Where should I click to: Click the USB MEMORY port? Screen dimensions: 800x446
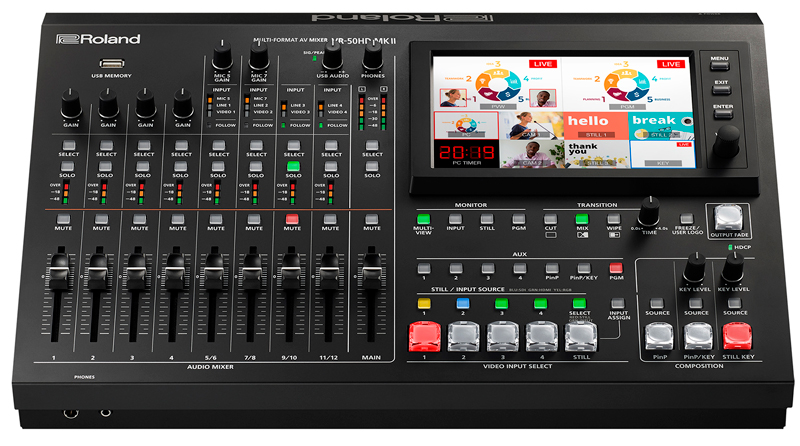click(112, 64)
